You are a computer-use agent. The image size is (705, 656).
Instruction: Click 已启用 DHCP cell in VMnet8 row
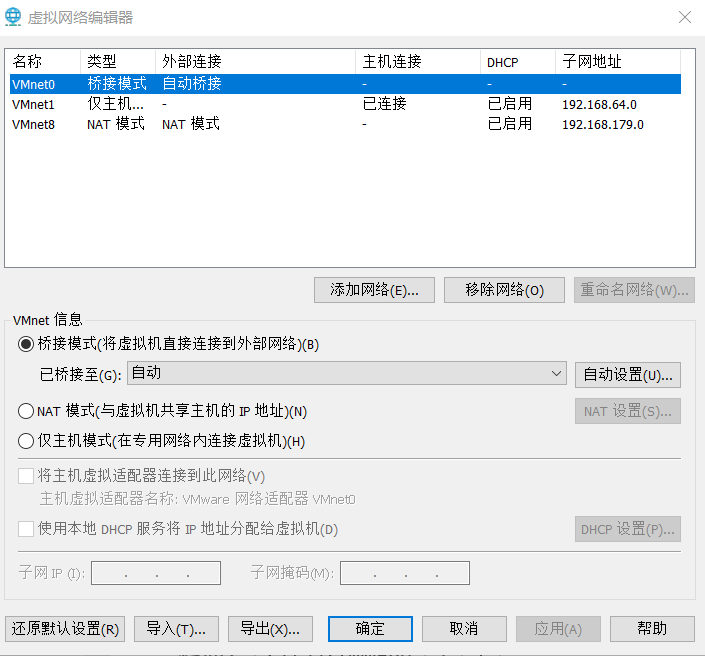pos(510,124)
